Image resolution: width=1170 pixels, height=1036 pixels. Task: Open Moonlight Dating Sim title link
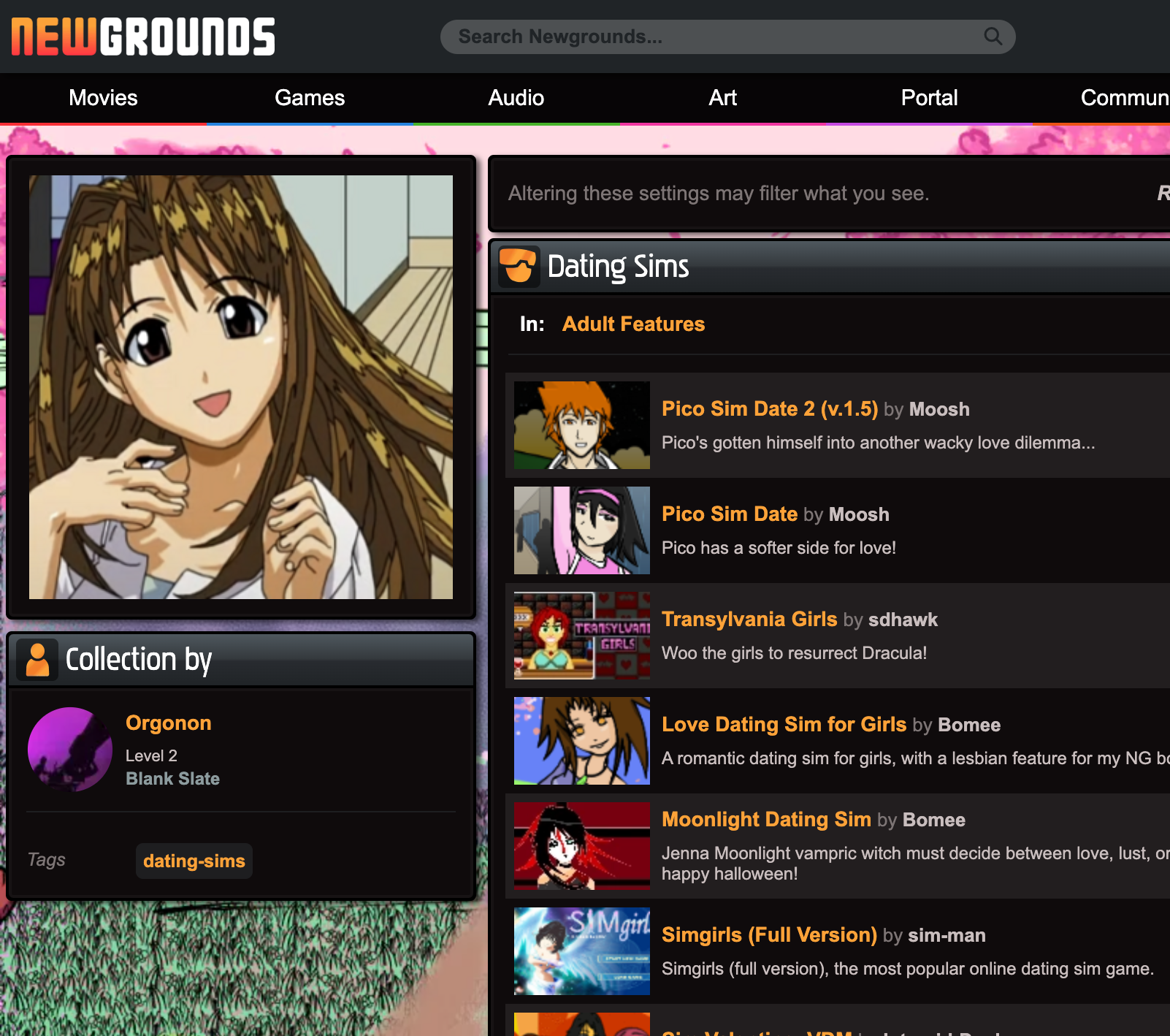coord(766,819)
